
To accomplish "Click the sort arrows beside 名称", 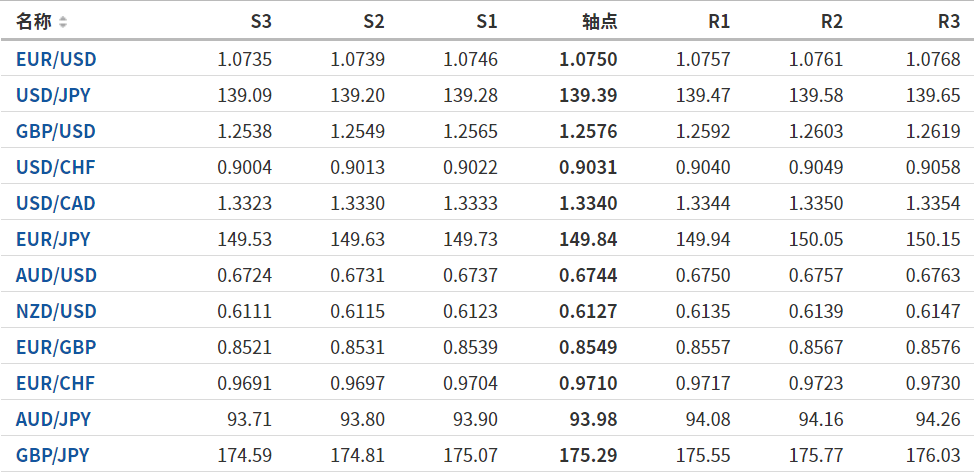I will 64,22.
